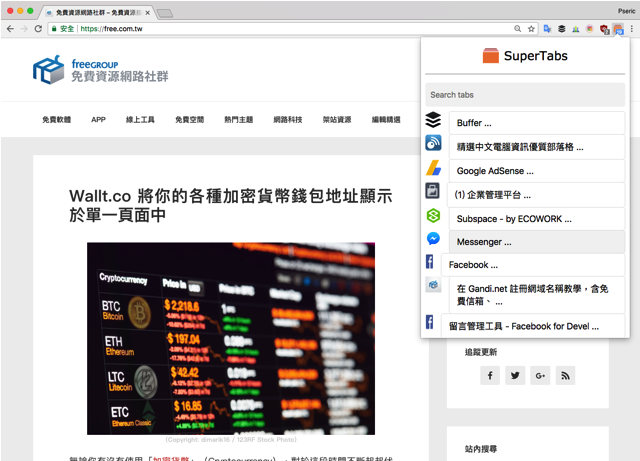
Task: Click the Facebook favicon beside 'Facebook ...'
Action: [429, 261]
